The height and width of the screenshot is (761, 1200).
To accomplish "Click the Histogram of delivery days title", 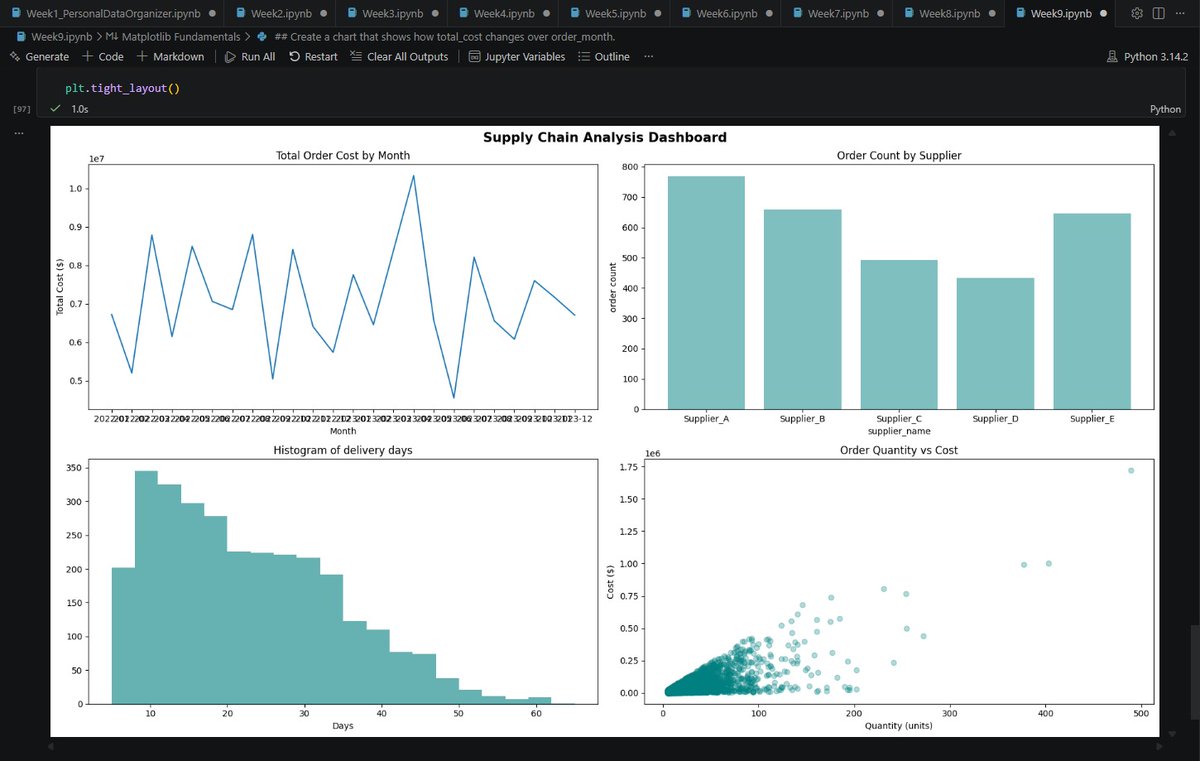I will pos(343,450).
